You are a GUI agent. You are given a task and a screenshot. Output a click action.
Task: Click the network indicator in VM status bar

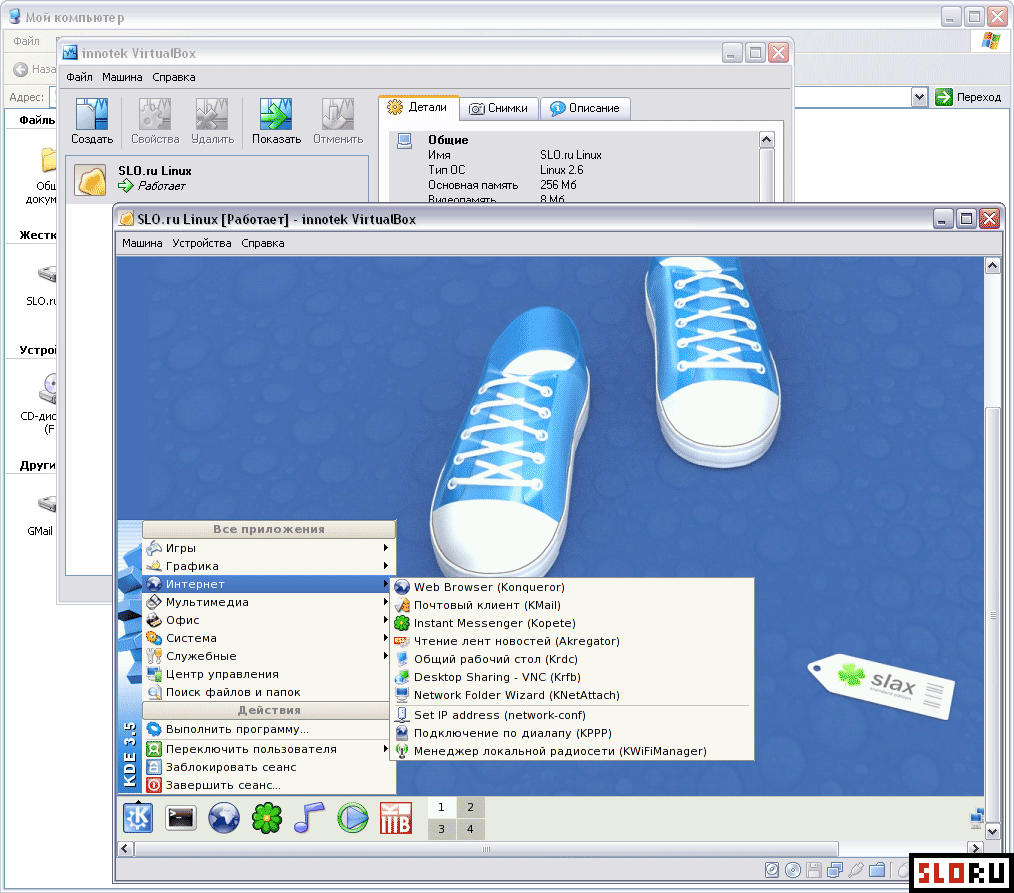tap(835, 870)
